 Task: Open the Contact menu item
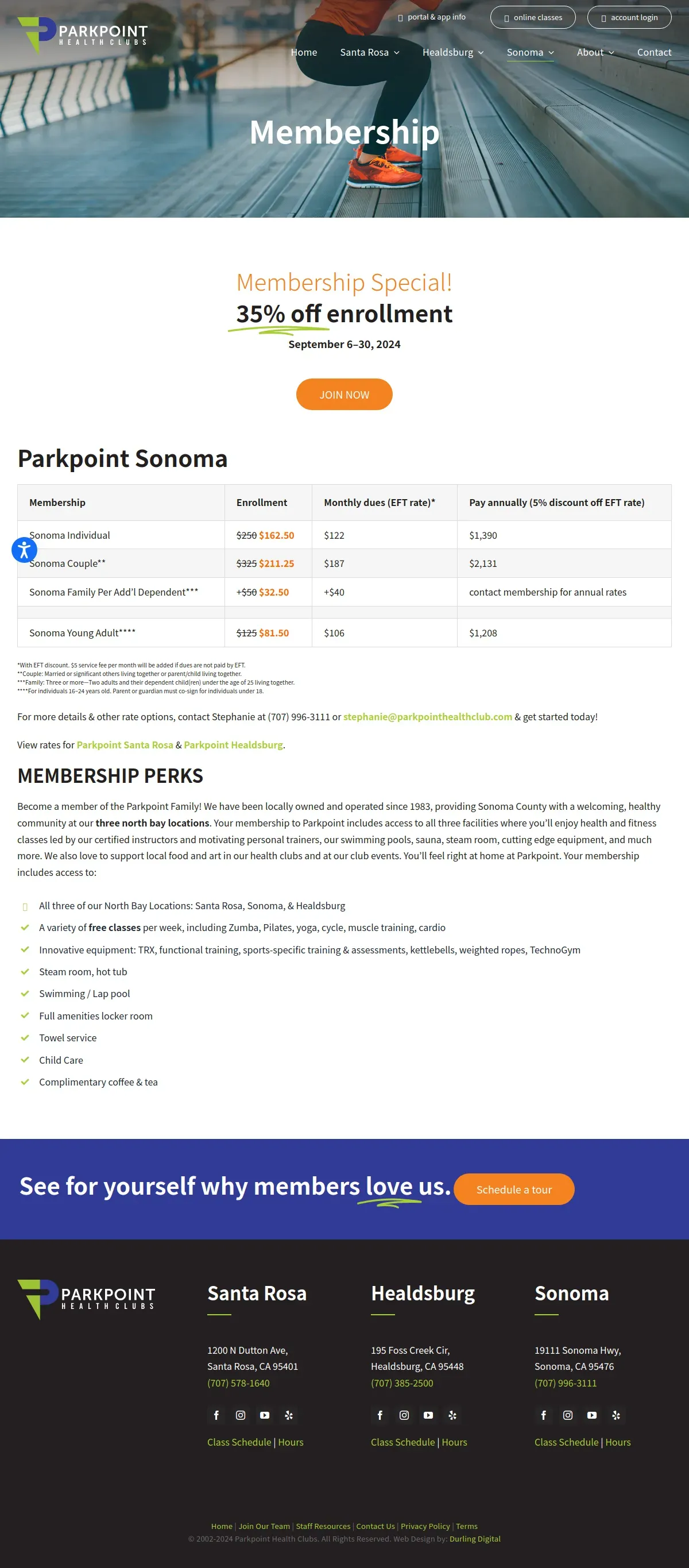click(654, 52)
